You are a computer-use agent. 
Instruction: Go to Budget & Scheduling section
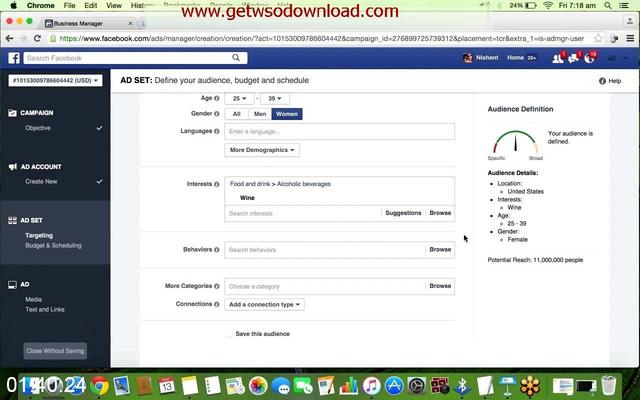click(x=53, y=246)
